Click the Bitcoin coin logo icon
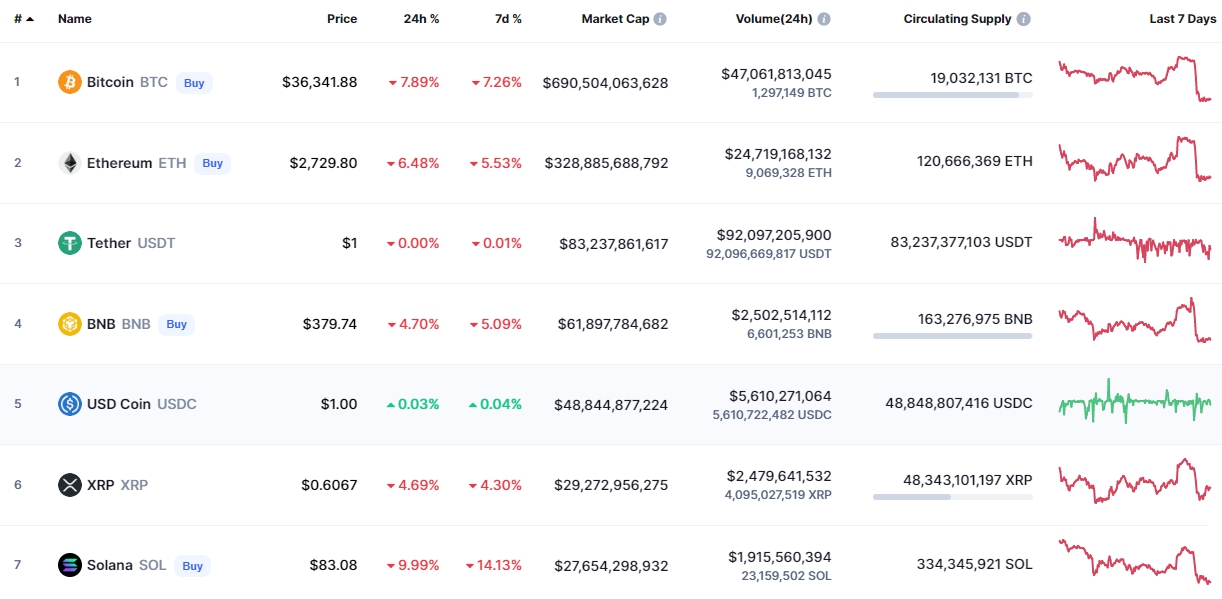 coord(70,82)
